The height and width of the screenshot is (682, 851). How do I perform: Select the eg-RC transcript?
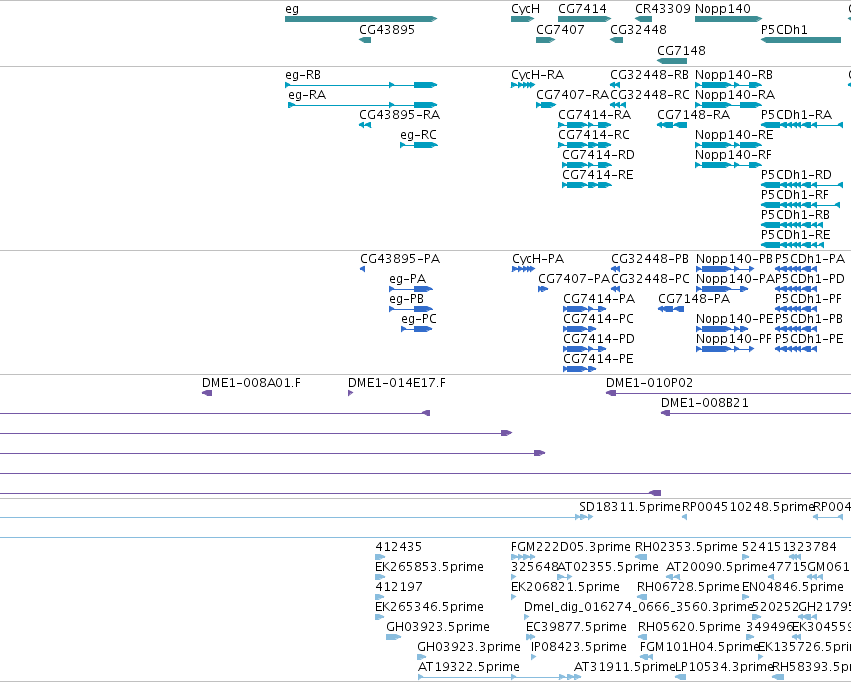tap(418, 145)
